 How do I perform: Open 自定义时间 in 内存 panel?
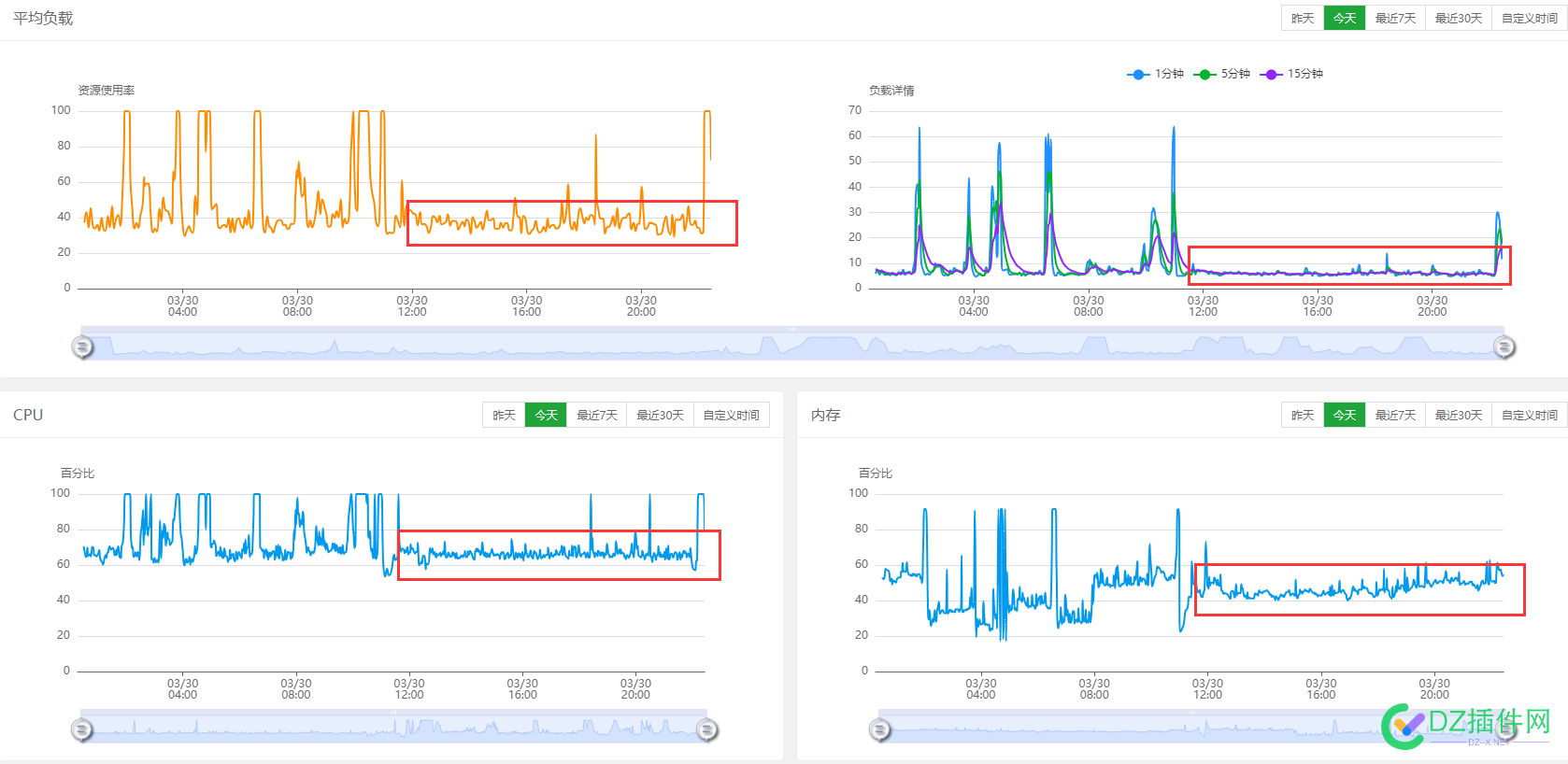point(1530,416)
